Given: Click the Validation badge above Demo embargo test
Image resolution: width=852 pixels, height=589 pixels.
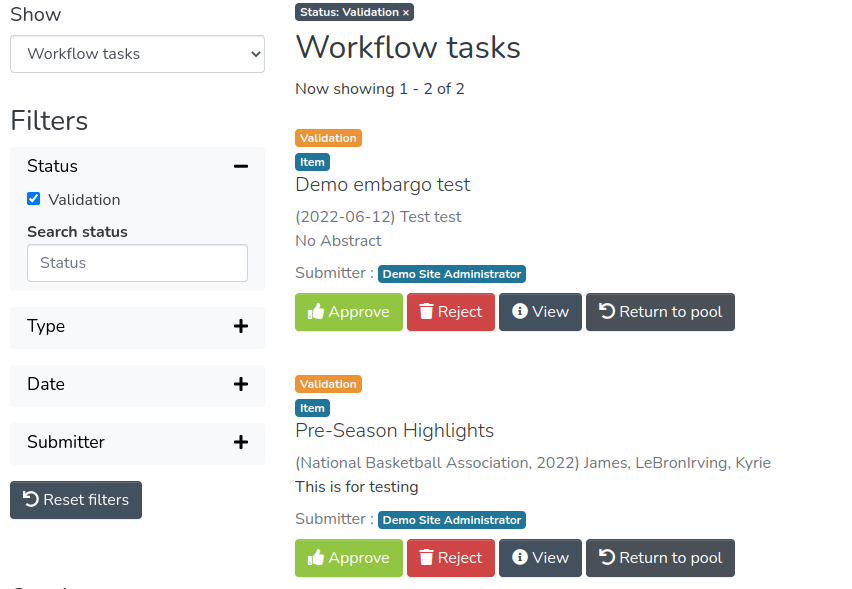Looking at the screenshot, I should (328, 138).
